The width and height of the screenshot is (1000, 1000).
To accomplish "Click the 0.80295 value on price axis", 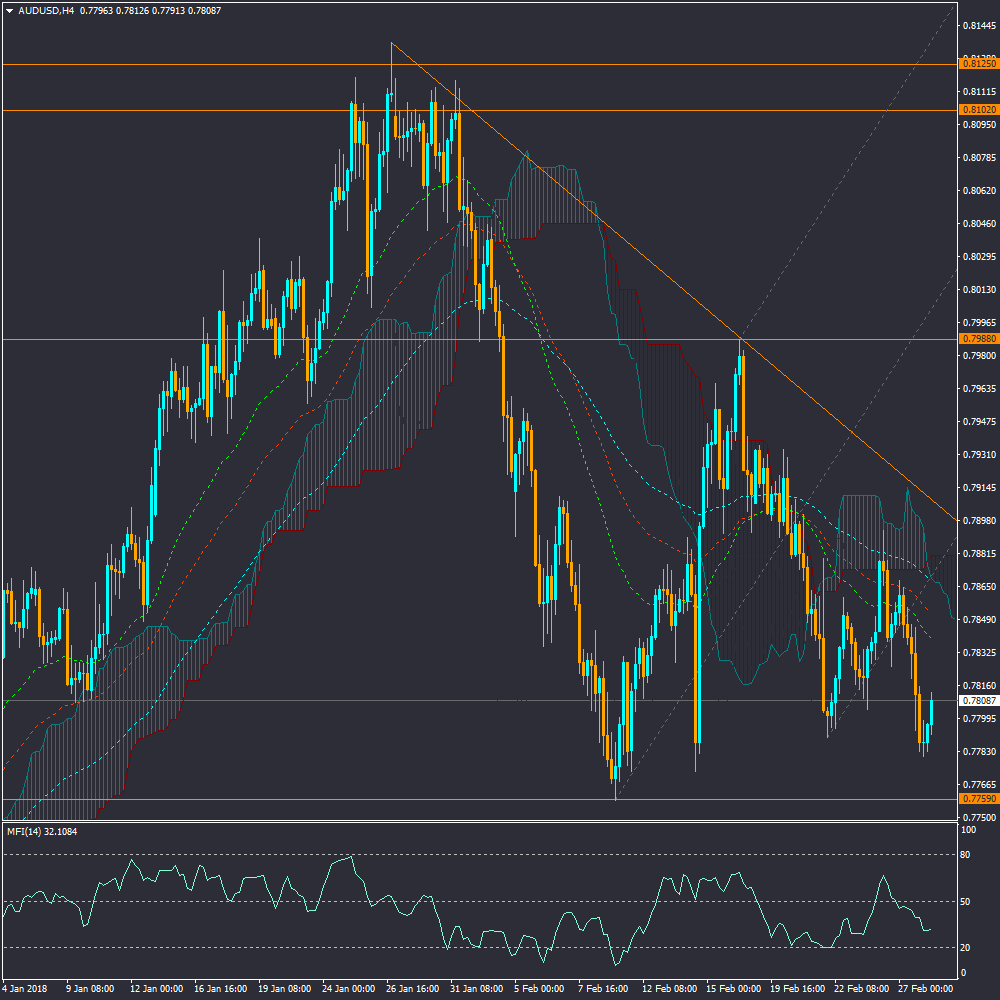I will tap(976, 257).
